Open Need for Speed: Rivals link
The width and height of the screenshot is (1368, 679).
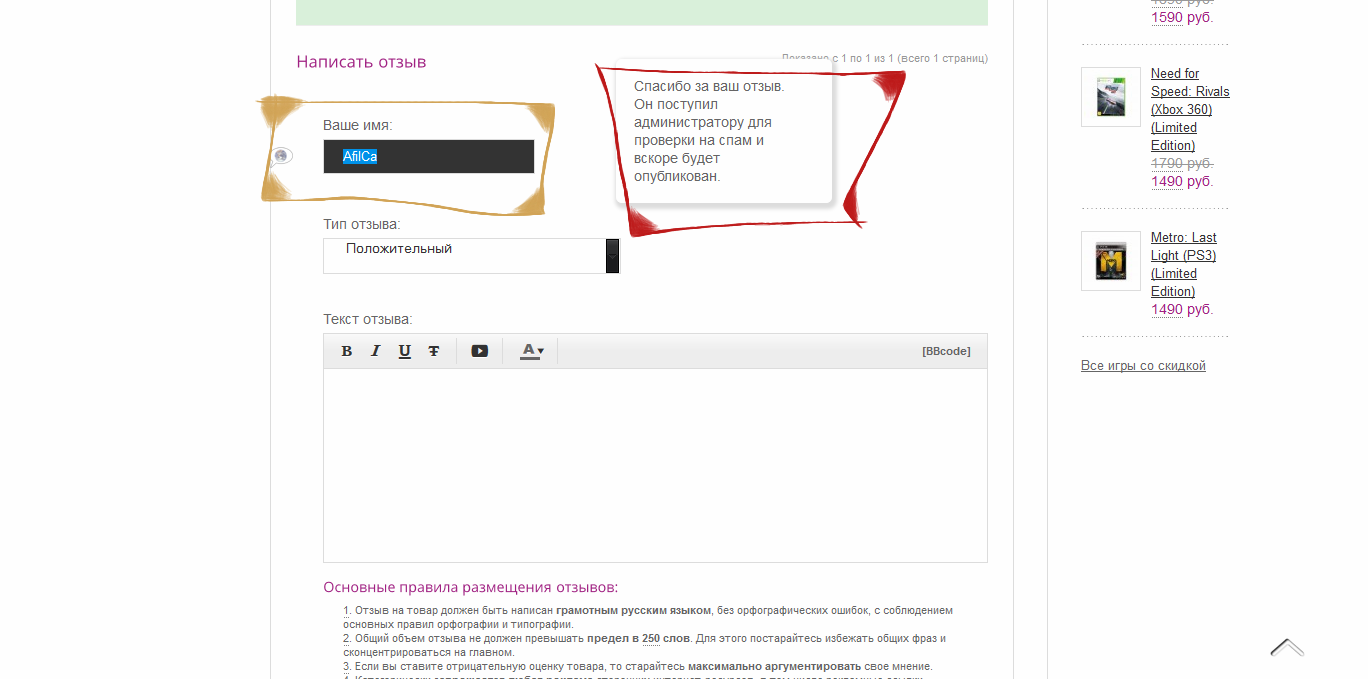point(1190,109)
